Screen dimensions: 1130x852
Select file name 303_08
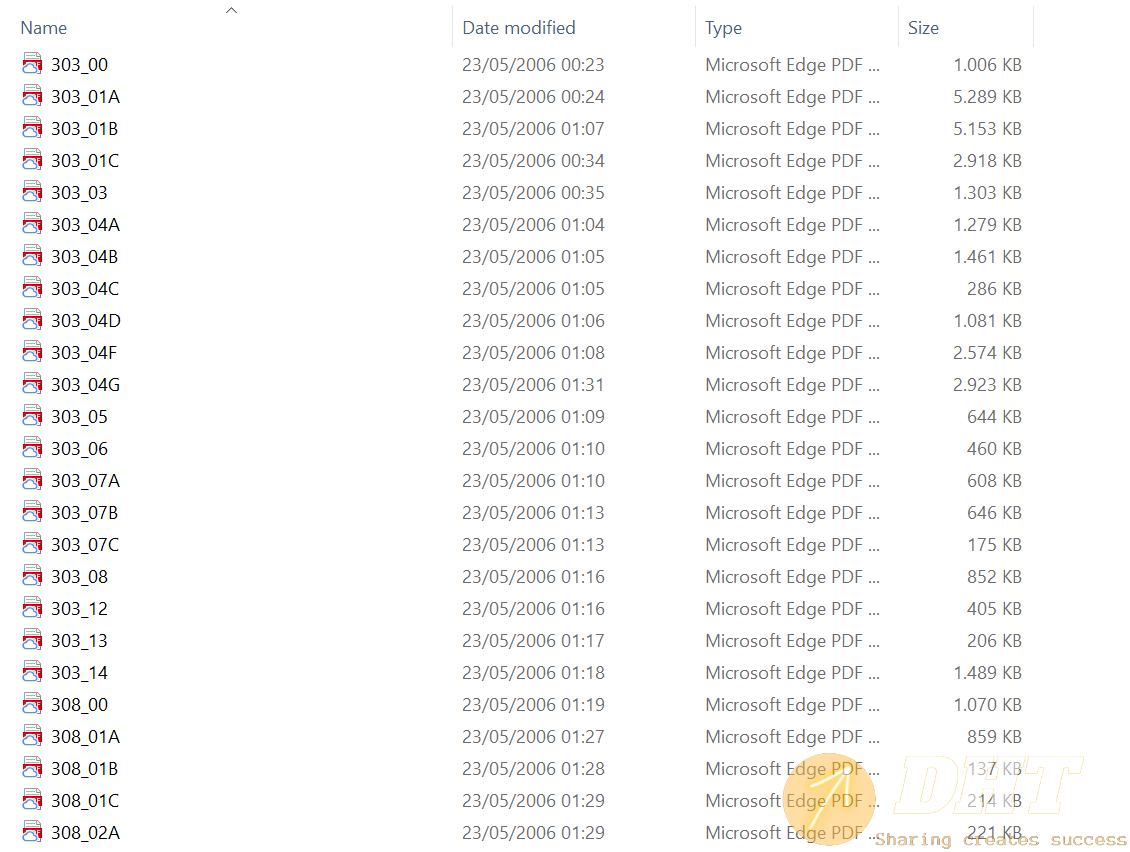tap(79, 577)
